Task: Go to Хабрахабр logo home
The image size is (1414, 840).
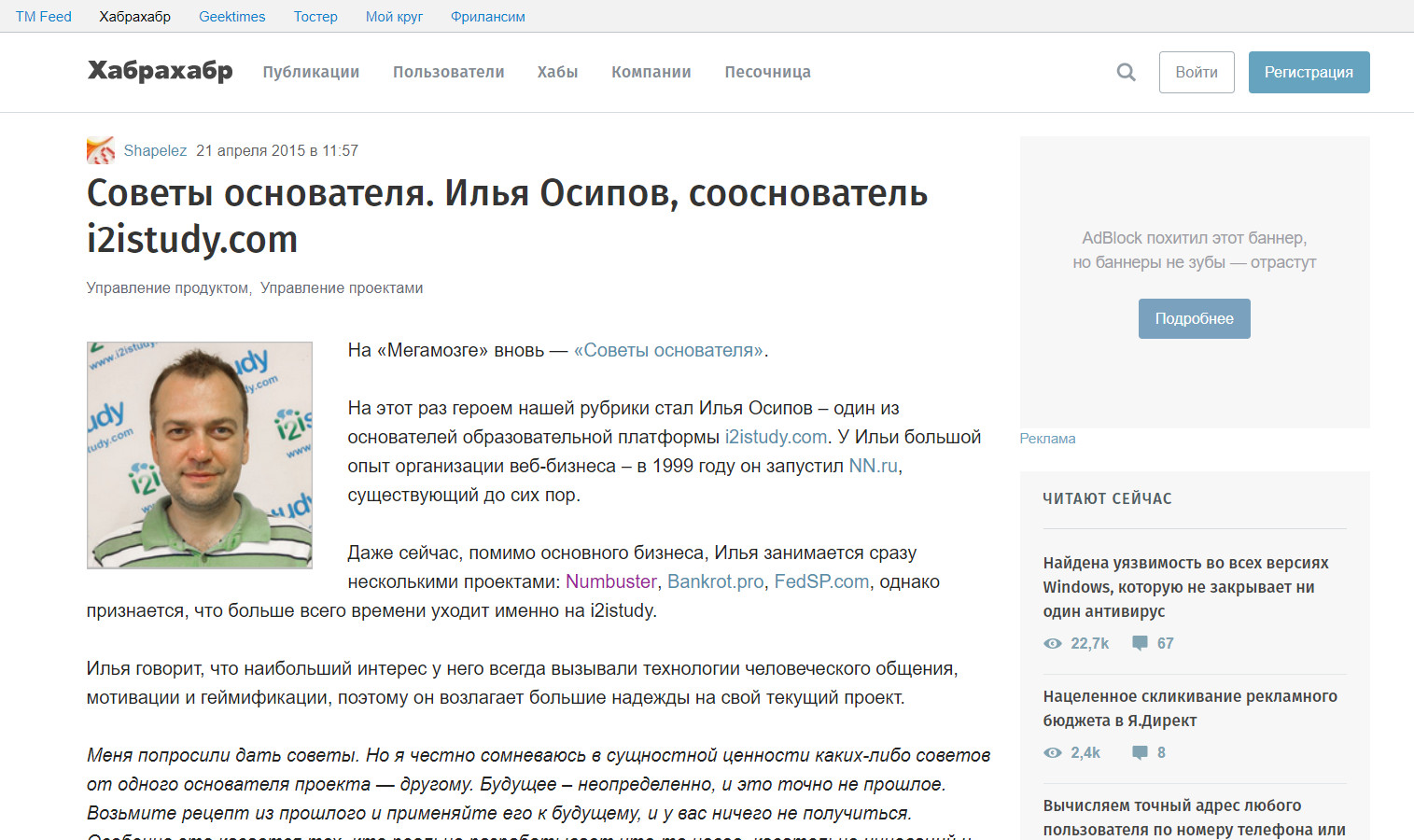Action: point(160,71)
